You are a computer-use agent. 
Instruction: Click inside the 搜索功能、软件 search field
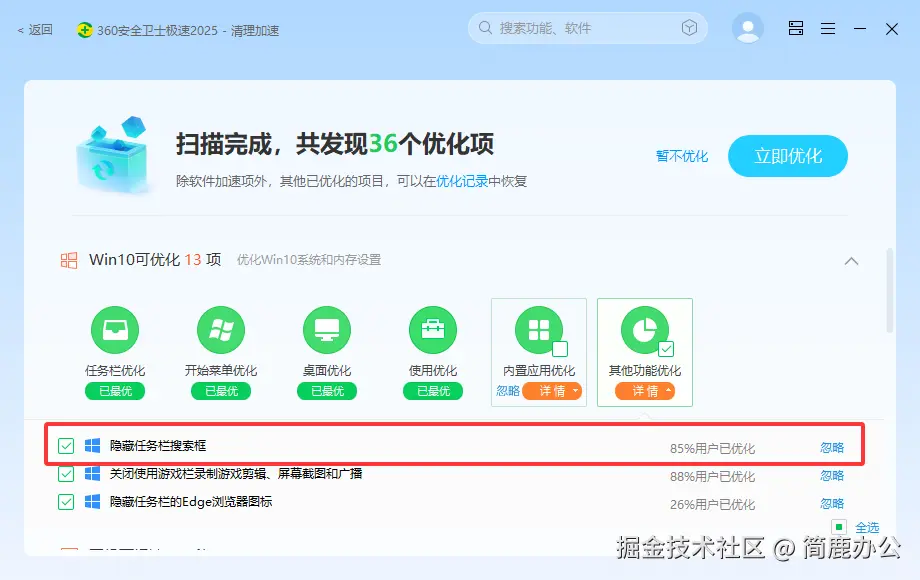[x=560, y=28]
